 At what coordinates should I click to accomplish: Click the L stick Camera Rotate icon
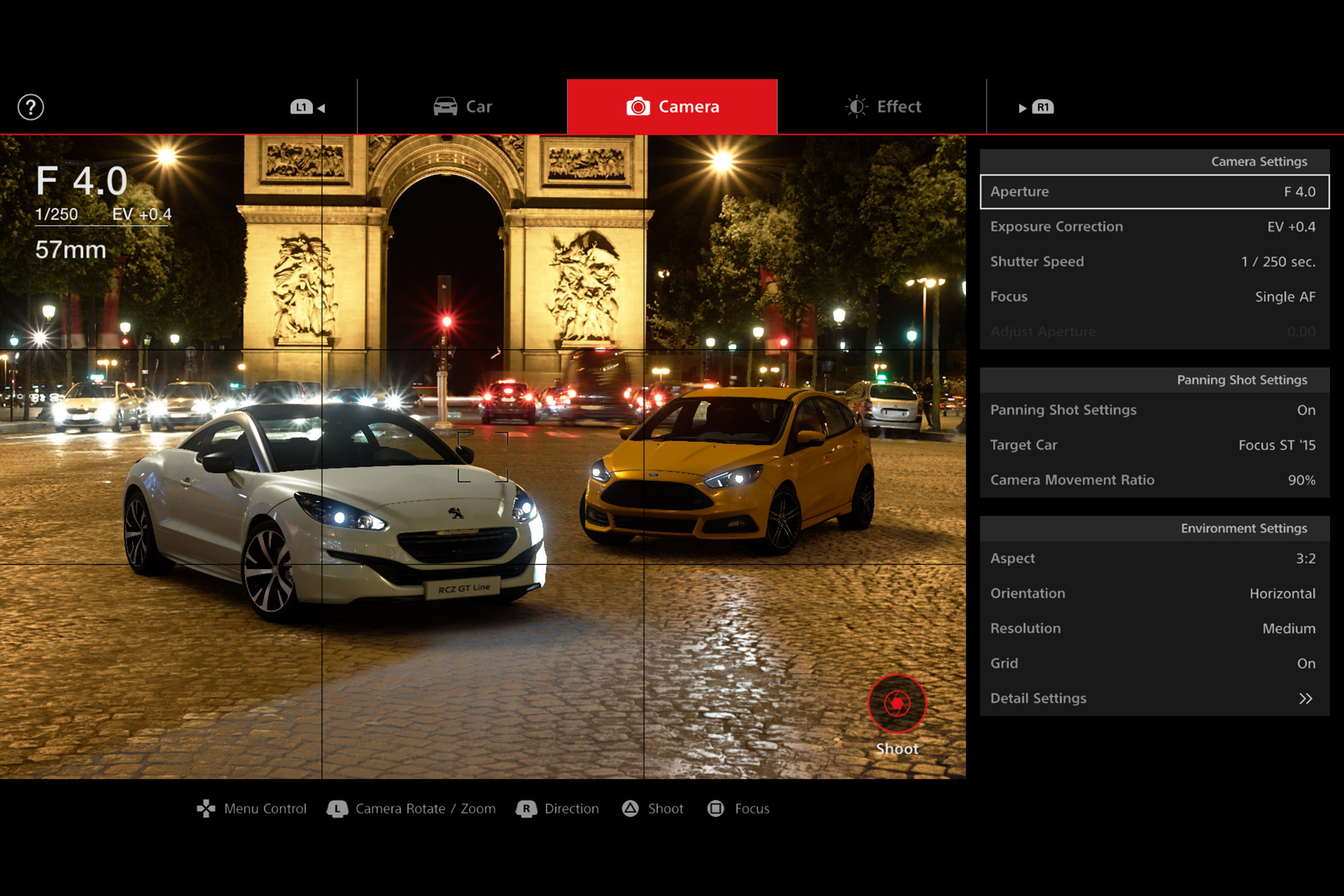pos(338,809)
